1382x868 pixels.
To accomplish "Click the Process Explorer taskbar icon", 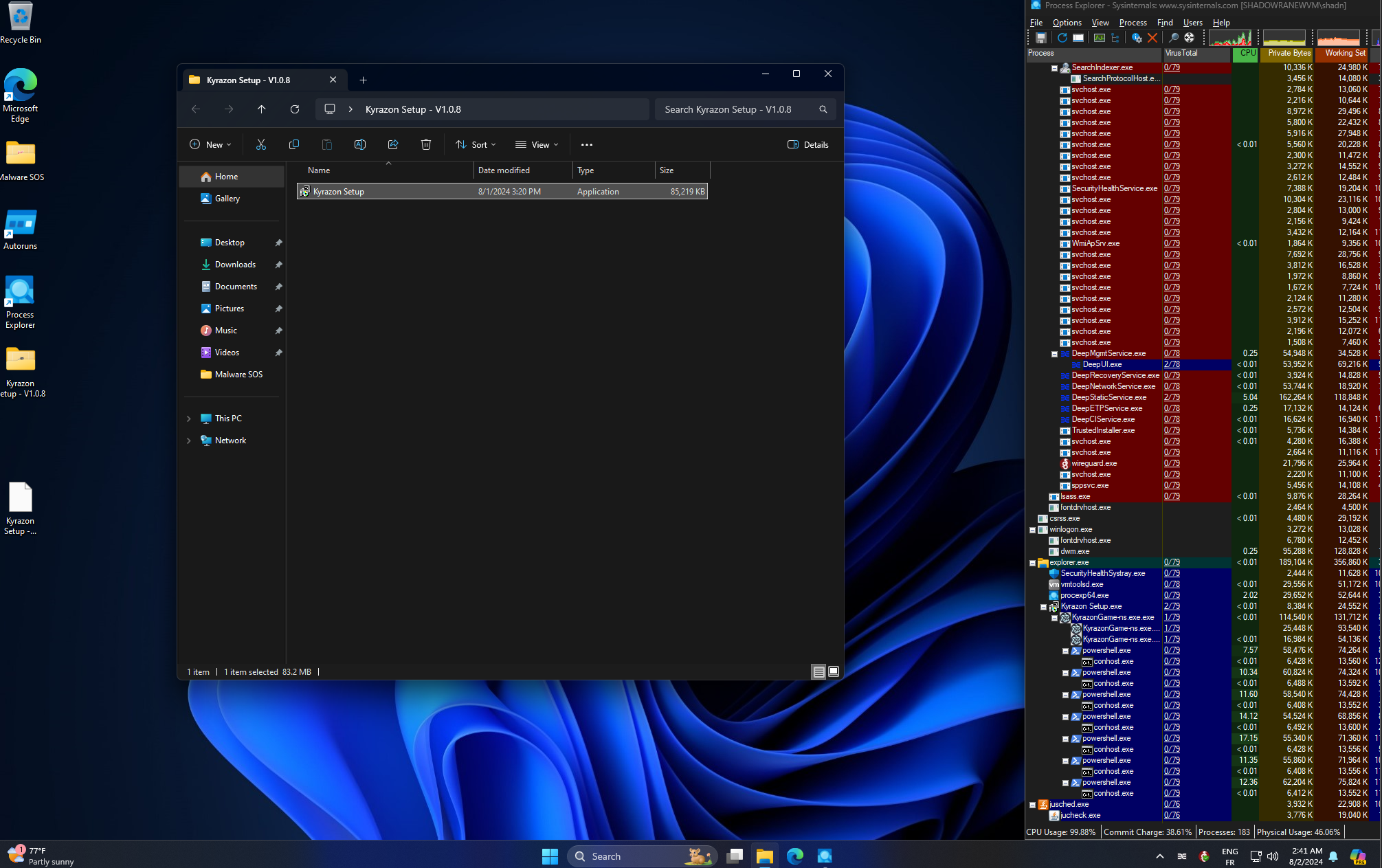I will pos(825,856).
